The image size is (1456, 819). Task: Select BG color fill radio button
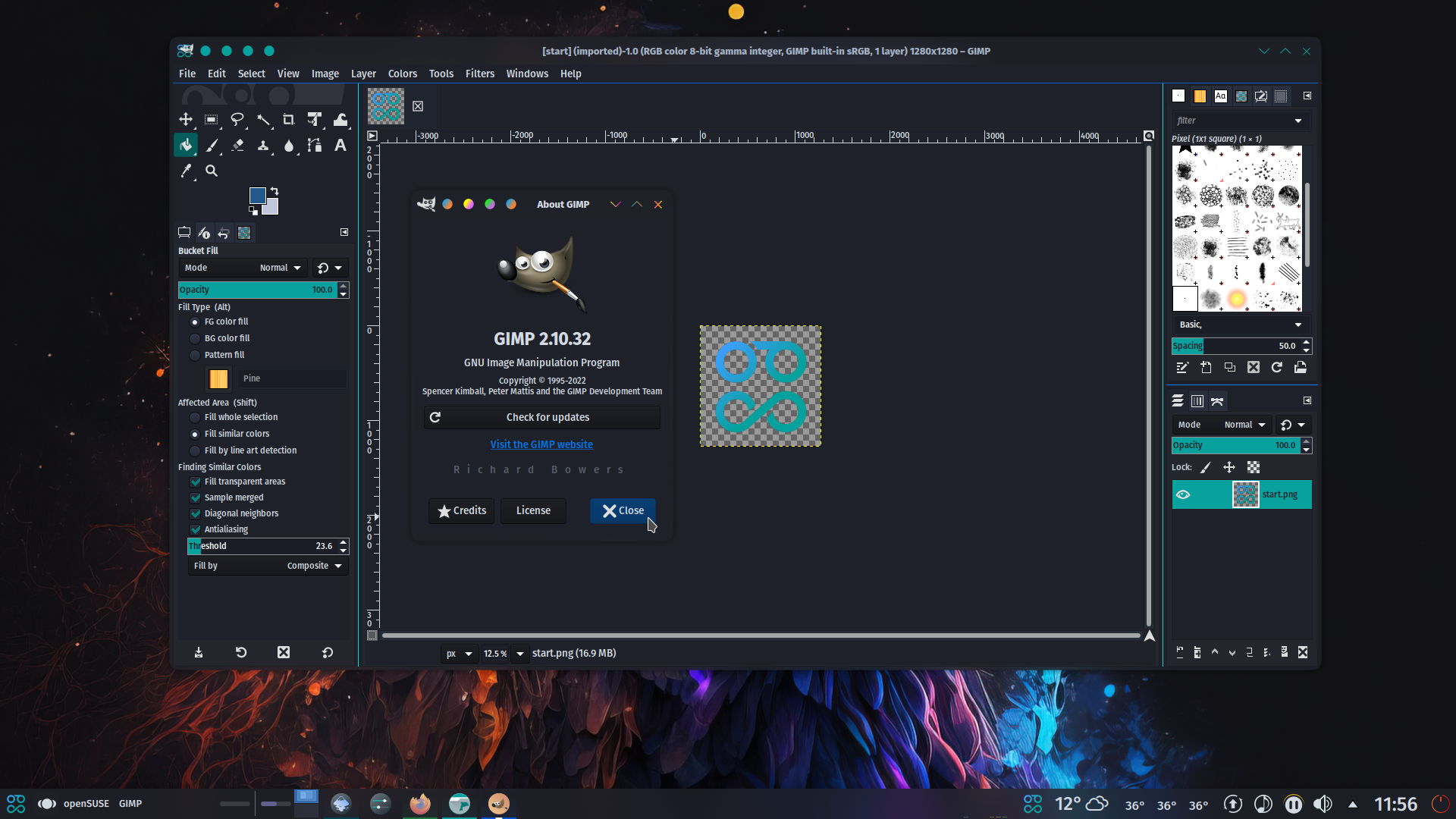pos(195,339)
